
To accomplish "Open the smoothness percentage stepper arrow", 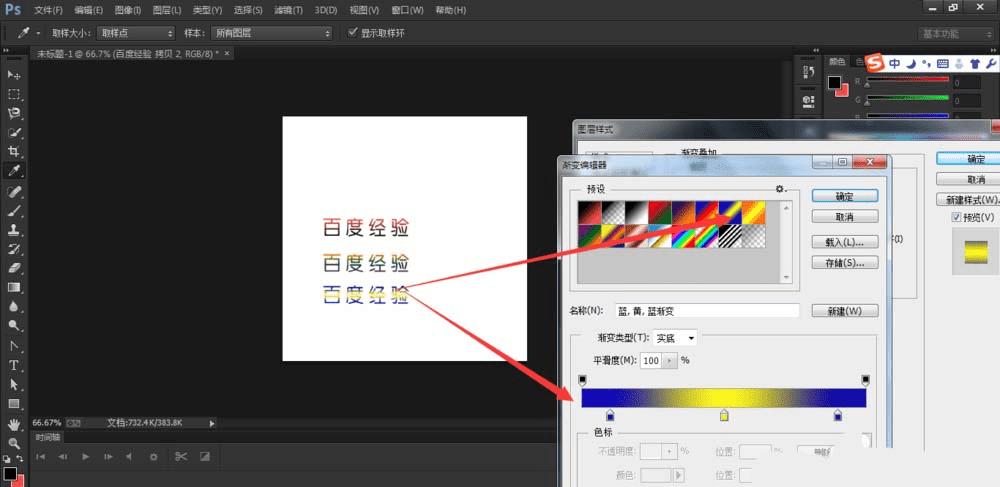I will (669, 360).
